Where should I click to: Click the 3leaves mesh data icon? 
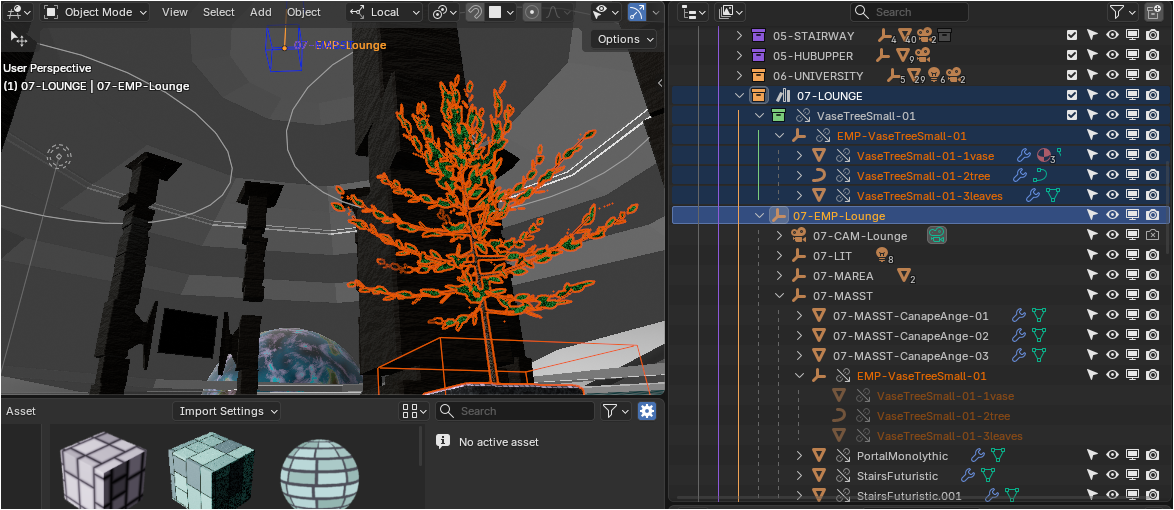tap(1053, 195)
